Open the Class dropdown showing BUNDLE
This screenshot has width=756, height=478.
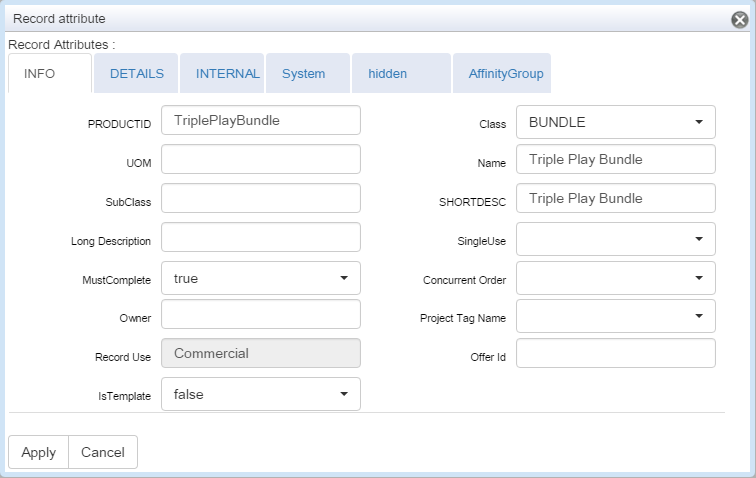[615, 122]
